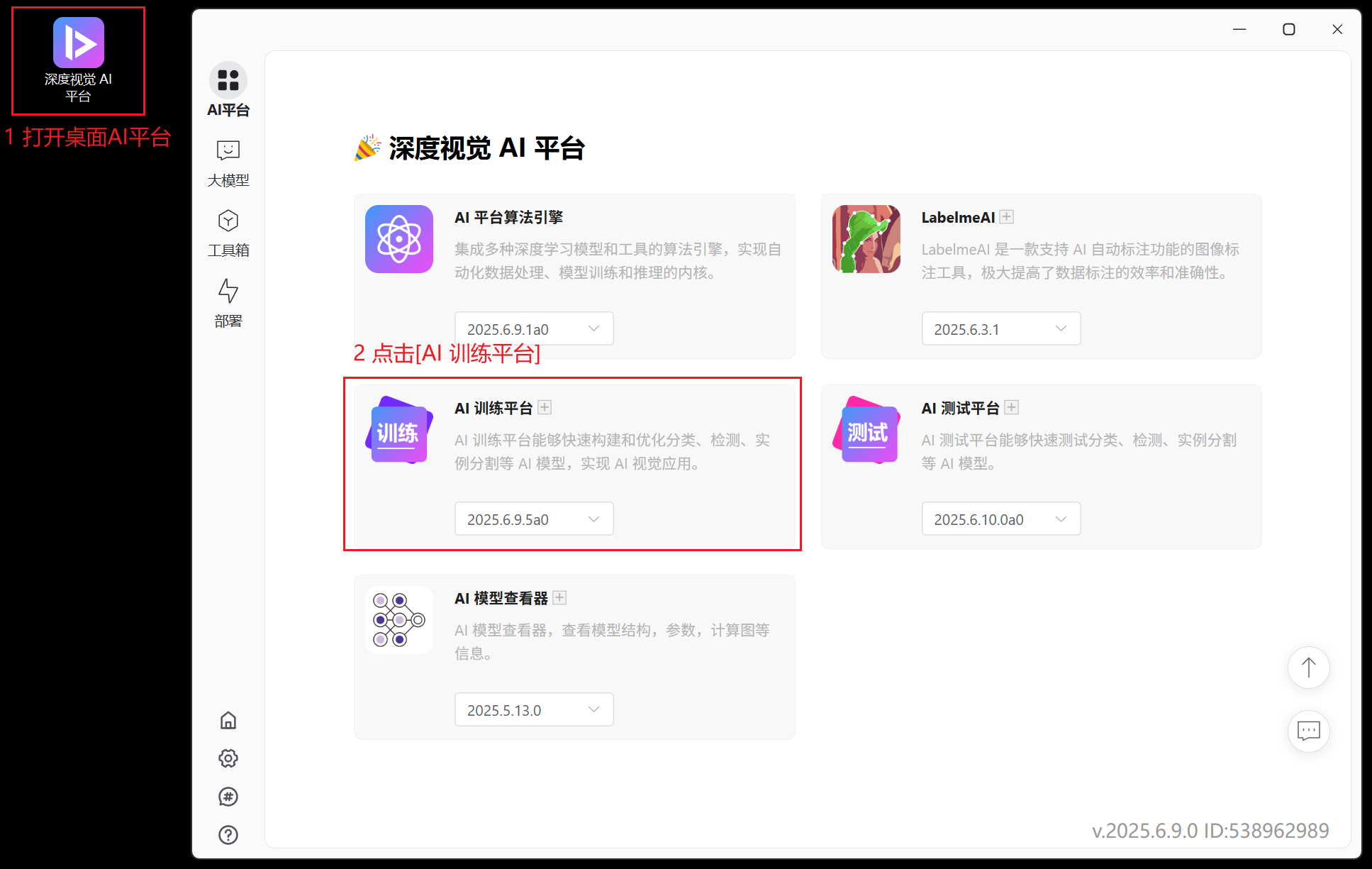Click the AI 平台算法引擎 title
The image size is (1372, 869).
(508, 218)
